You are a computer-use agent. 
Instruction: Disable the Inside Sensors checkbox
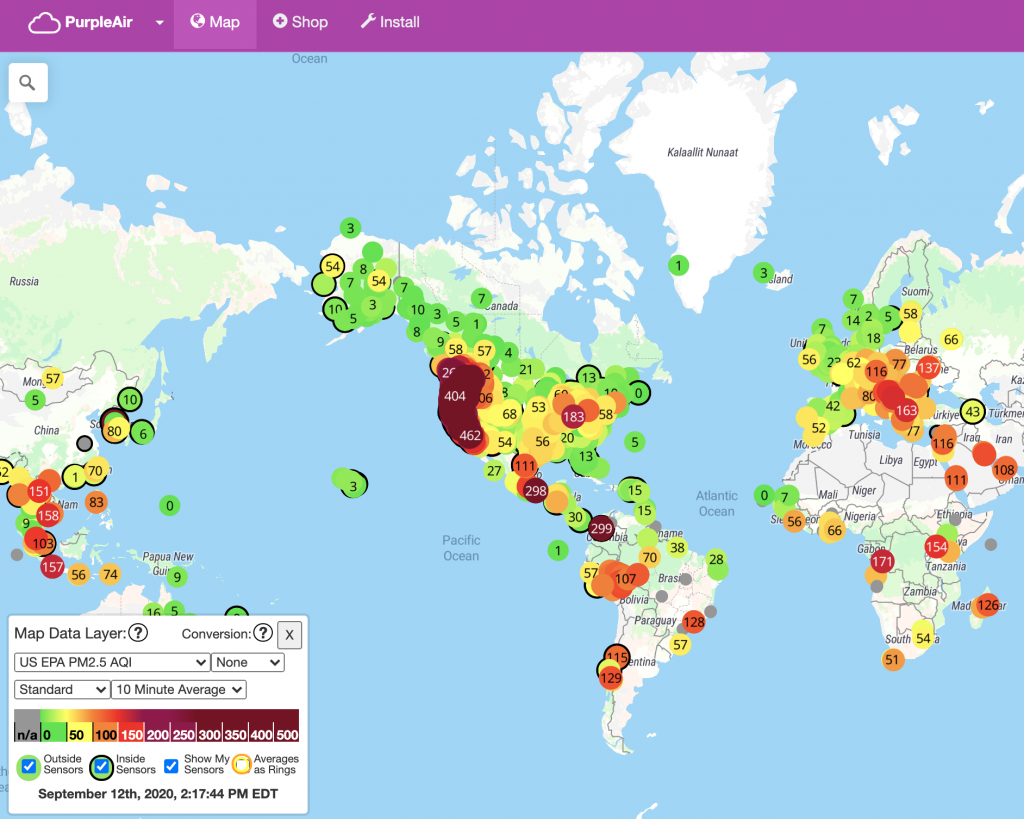point(102,766)
